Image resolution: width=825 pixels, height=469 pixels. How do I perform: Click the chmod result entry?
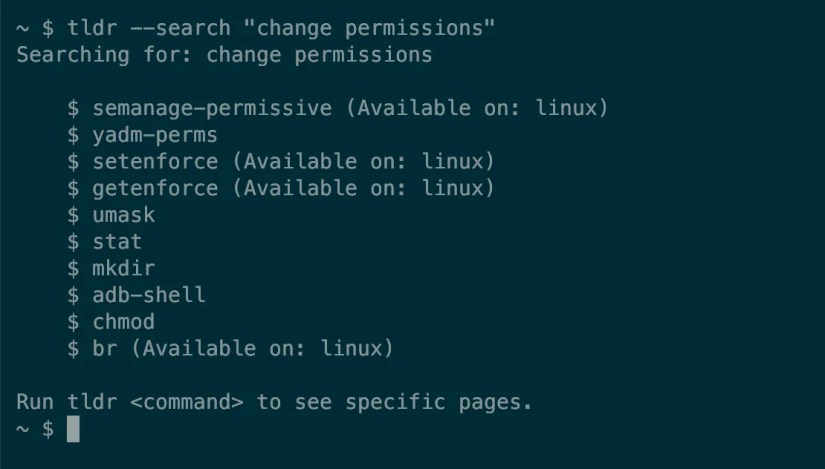tap(124, 322)
